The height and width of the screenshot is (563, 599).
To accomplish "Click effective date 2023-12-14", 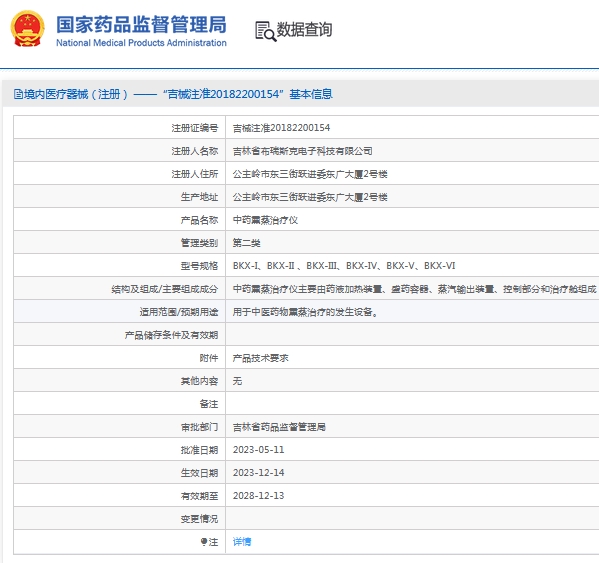I will point(259,473).
